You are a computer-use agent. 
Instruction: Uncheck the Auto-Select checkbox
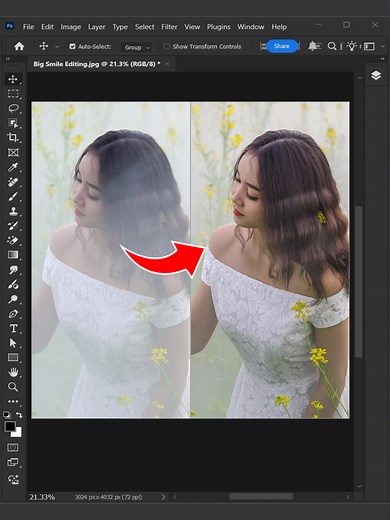[x=72, y=46]
